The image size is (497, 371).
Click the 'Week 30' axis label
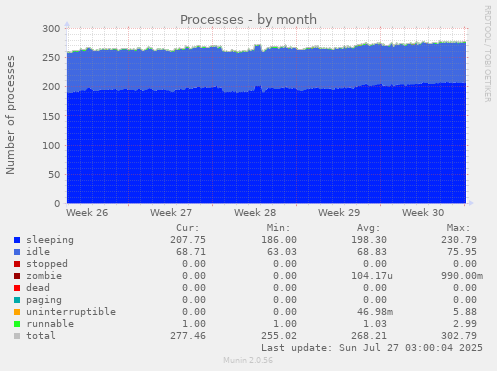click(x=423, y=213)
